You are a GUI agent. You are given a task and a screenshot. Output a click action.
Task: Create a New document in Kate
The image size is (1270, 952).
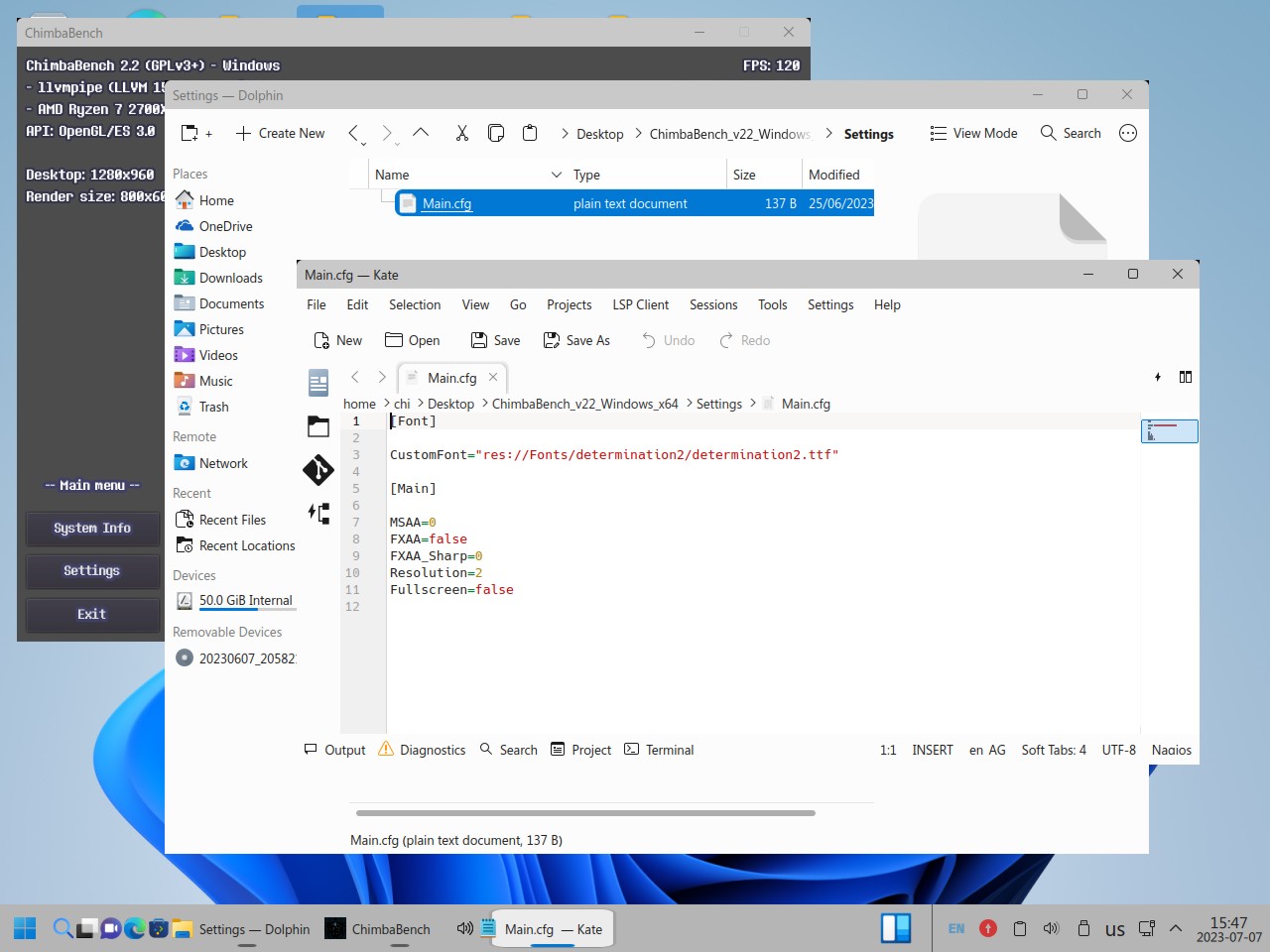point(337,340)
